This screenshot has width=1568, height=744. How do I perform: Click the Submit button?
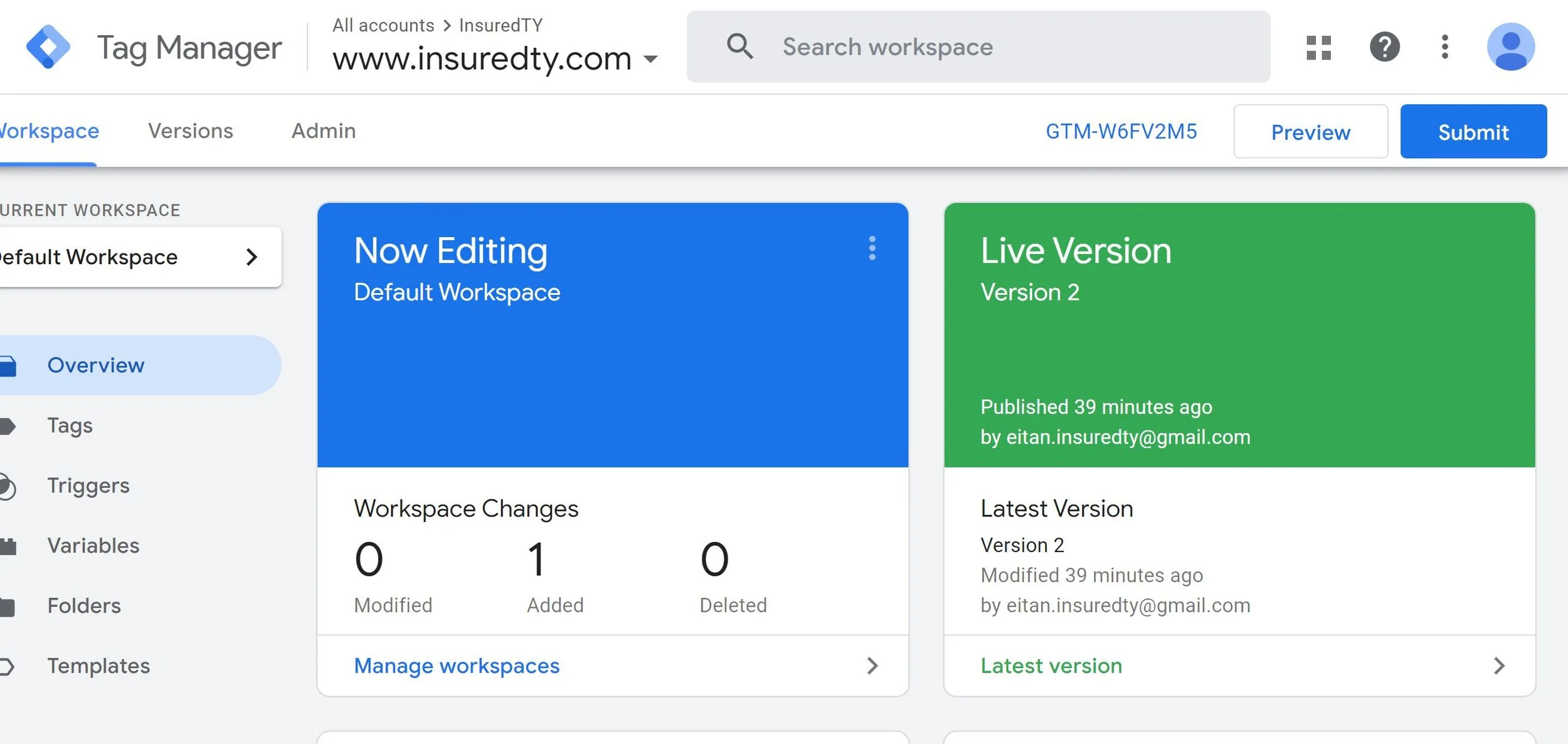(1473, 132)
